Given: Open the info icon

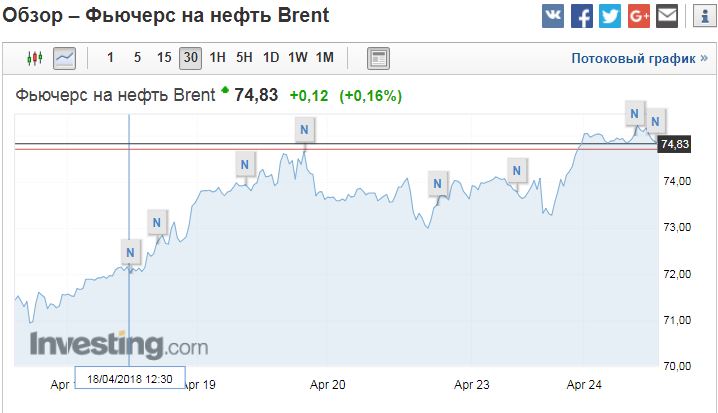Looking at the screenshot, I should click(x=704, y=16).
